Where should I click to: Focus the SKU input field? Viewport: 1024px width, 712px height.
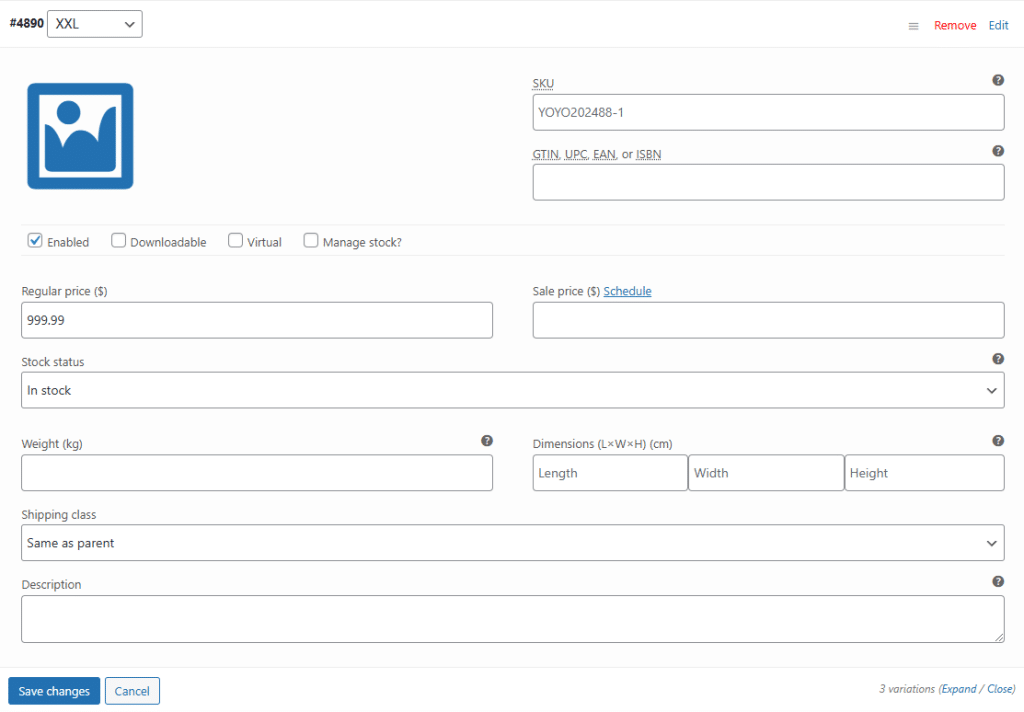[x=768, y=112]
